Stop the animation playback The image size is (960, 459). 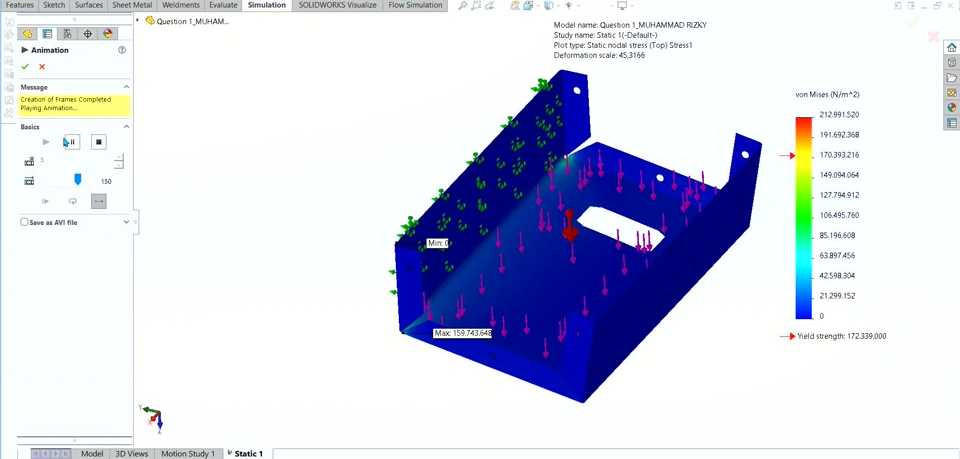[x=99, y=142]
